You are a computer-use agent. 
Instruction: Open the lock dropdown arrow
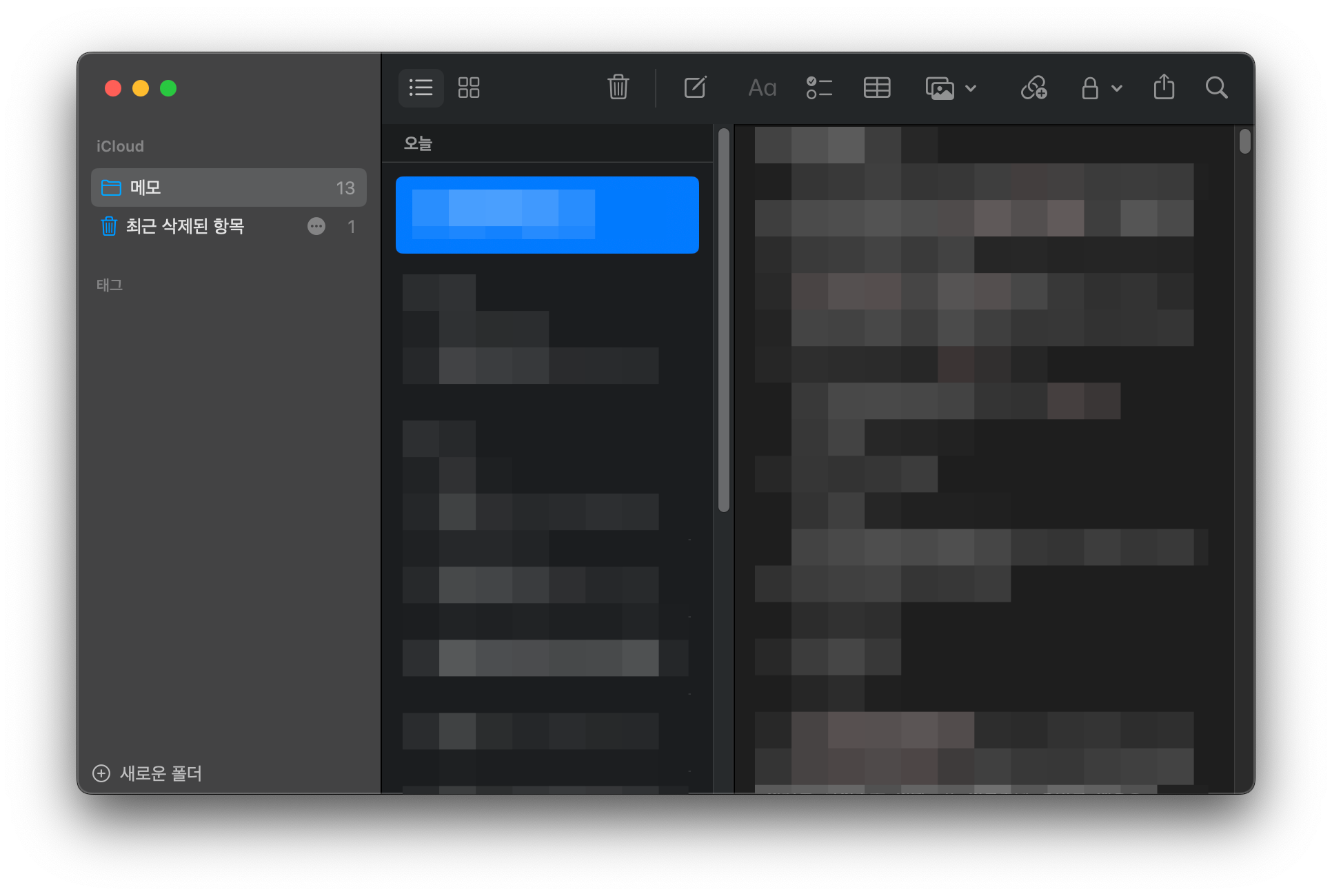click(x=1117, y=88)
